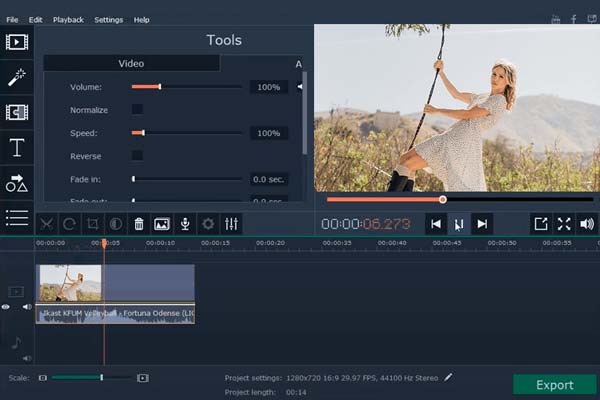Open the Settings menu
Screen dimensions: 600x400
click(109, 20)
